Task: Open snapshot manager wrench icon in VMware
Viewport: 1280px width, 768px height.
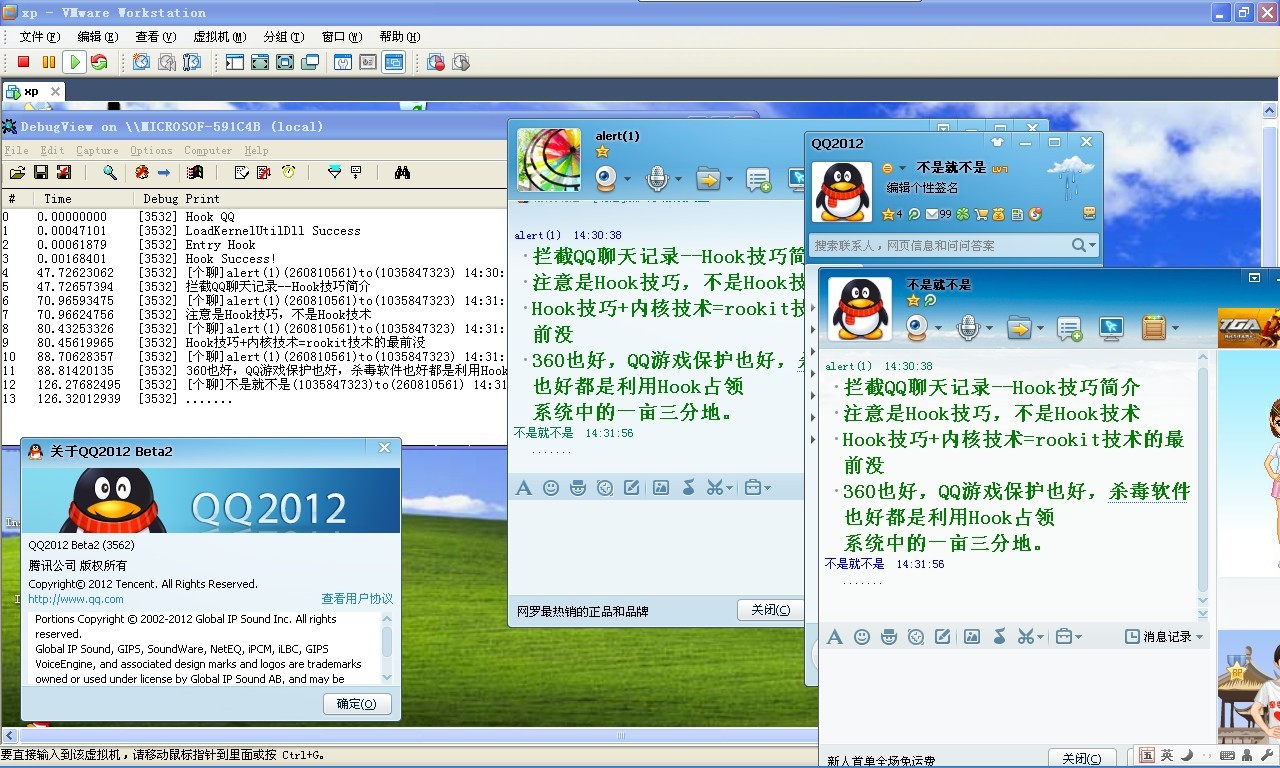Action: tap(192, 62)
